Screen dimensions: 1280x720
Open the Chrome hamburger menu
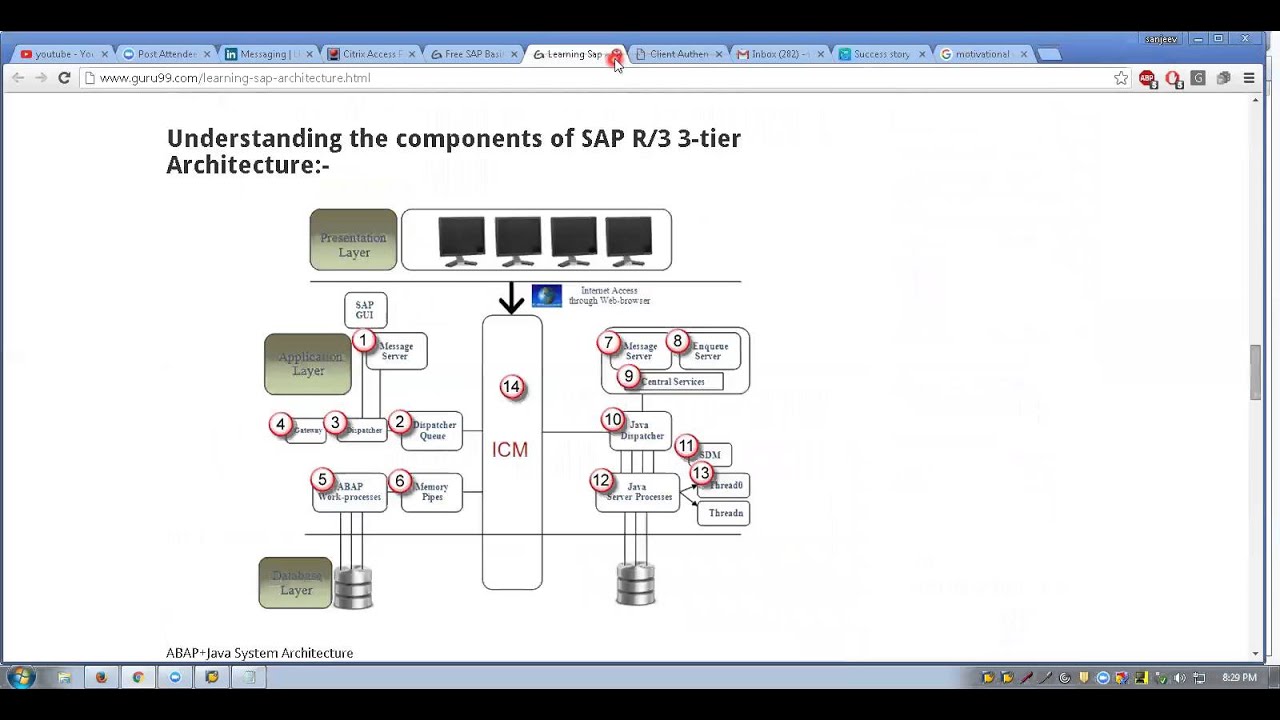1249,78
